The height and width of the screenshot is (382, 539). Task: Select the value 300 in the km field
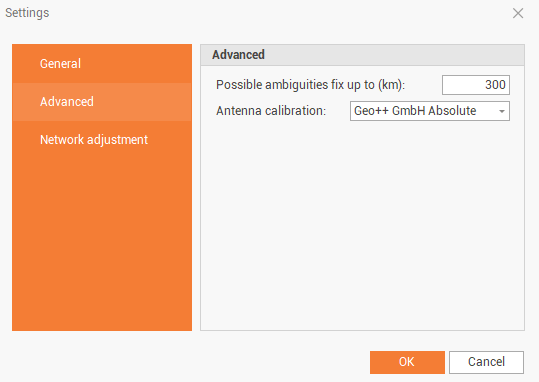pyautogui.click(x=495, y=85)
